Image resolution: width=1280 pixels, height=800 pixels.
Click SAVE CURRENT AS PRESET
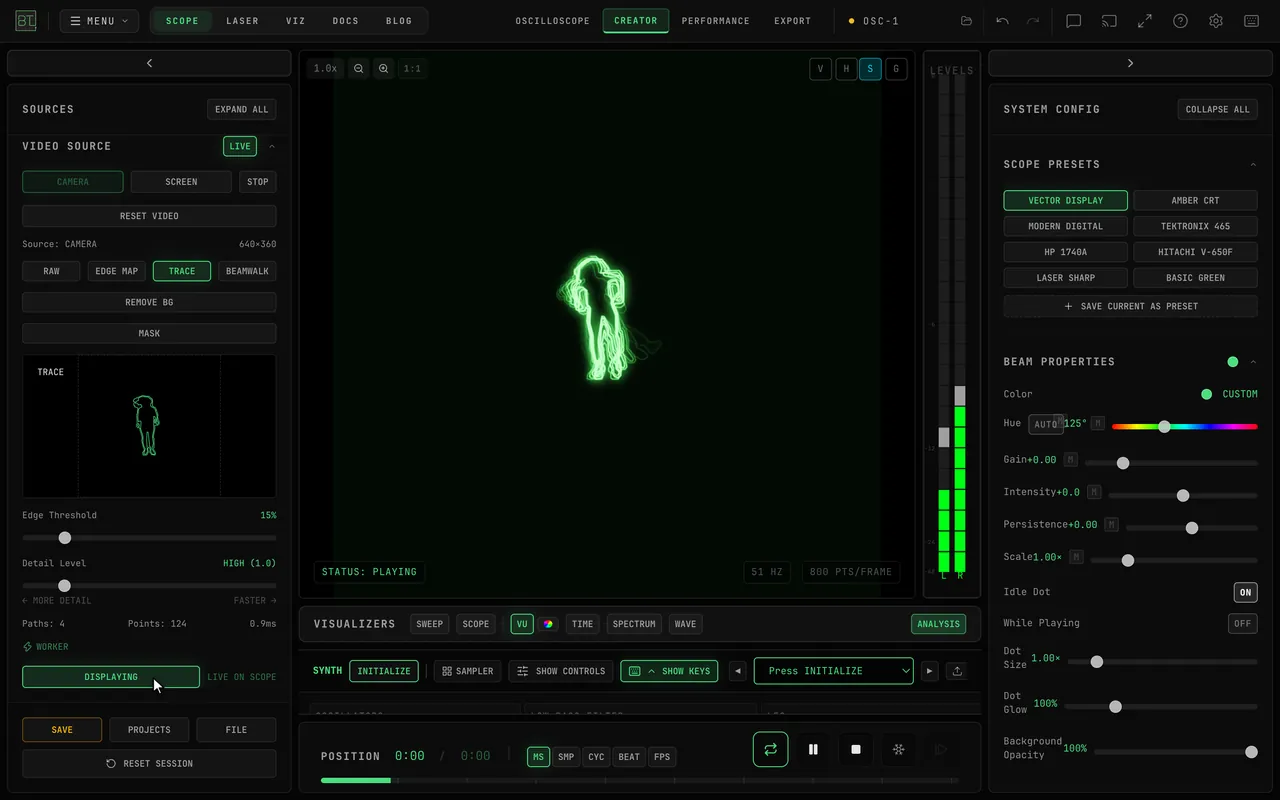pyautogui.click(x=1130, y=306)
